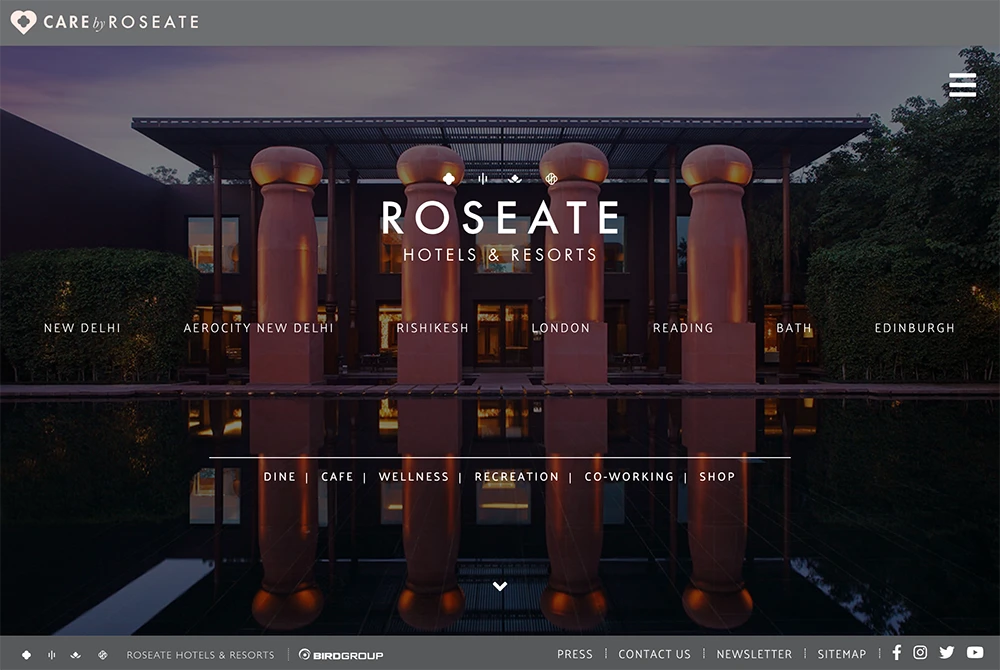Open the Recreation section
1000x670 pixels.
(517, 476)
